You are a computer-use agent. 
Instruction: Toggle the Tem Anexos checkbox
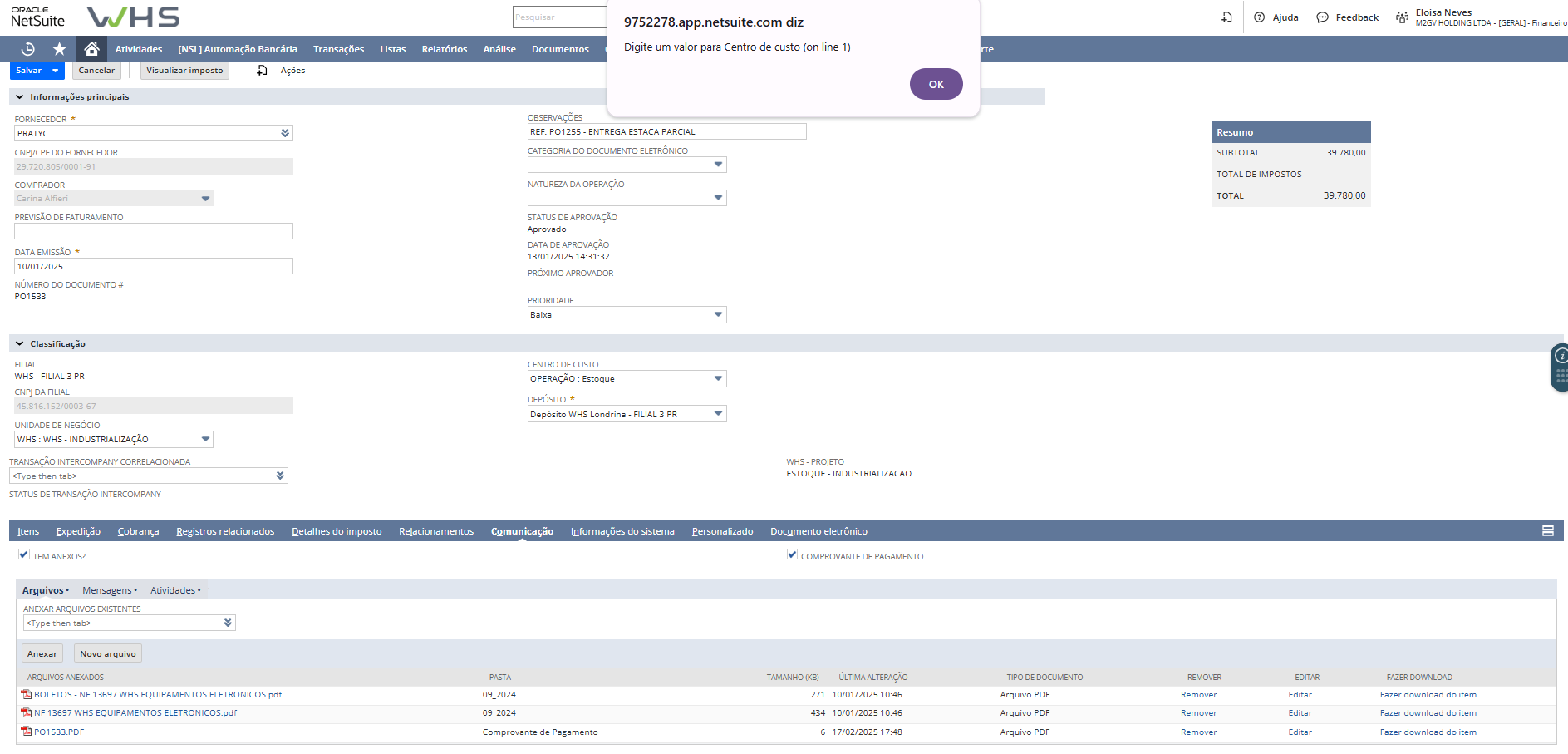click(24, 554)
